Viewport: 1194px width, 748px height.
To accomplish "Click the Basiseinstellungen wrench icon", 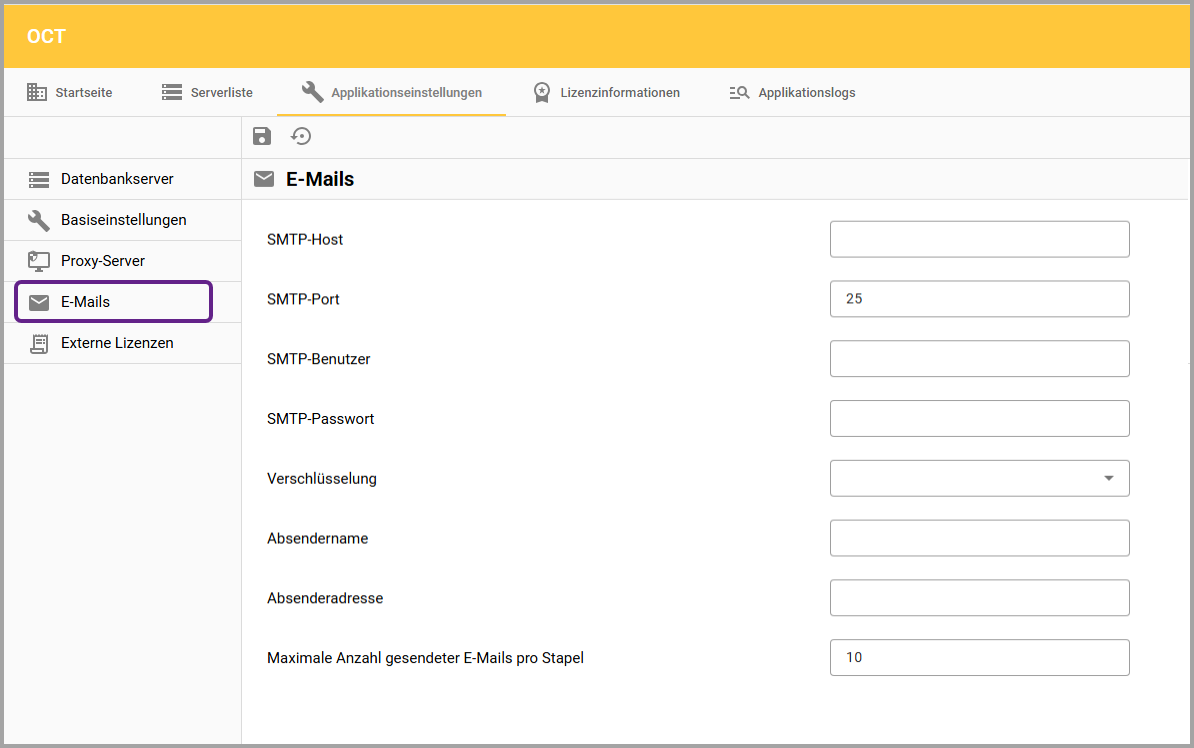I will coord(39,220).
